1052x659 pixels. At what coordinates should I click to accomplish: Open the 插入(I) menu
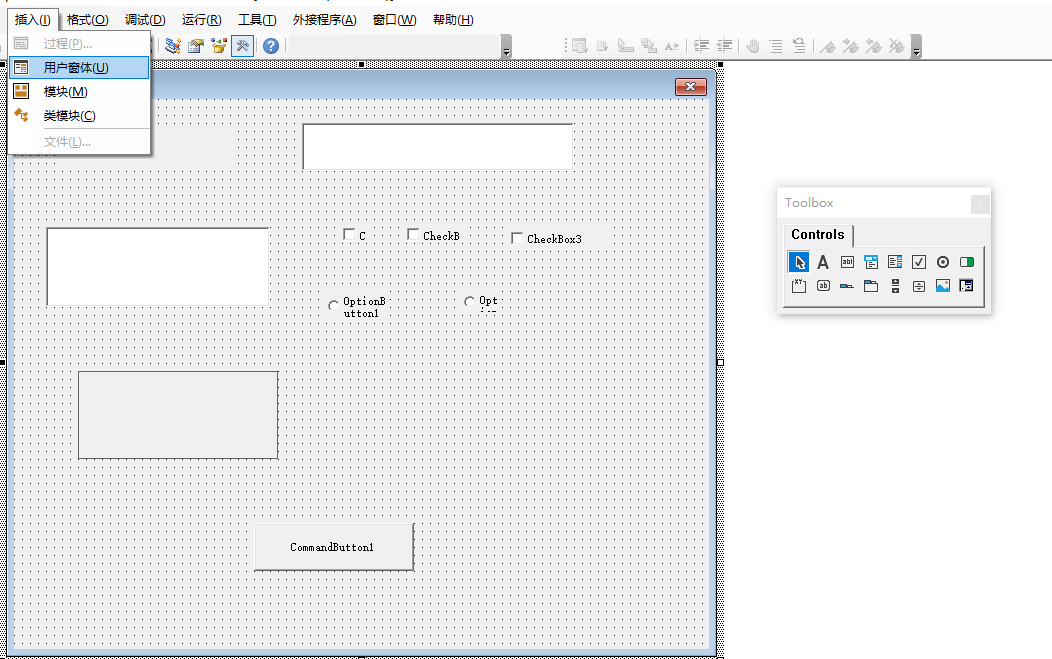coord(33,19)
